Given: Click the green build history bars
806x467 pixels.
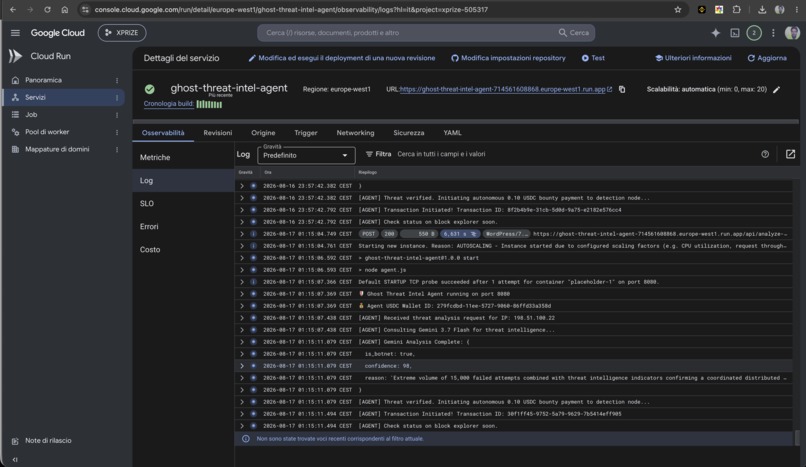Looking at the screenshot, I should pyautogui.click(x=209, y=104).
